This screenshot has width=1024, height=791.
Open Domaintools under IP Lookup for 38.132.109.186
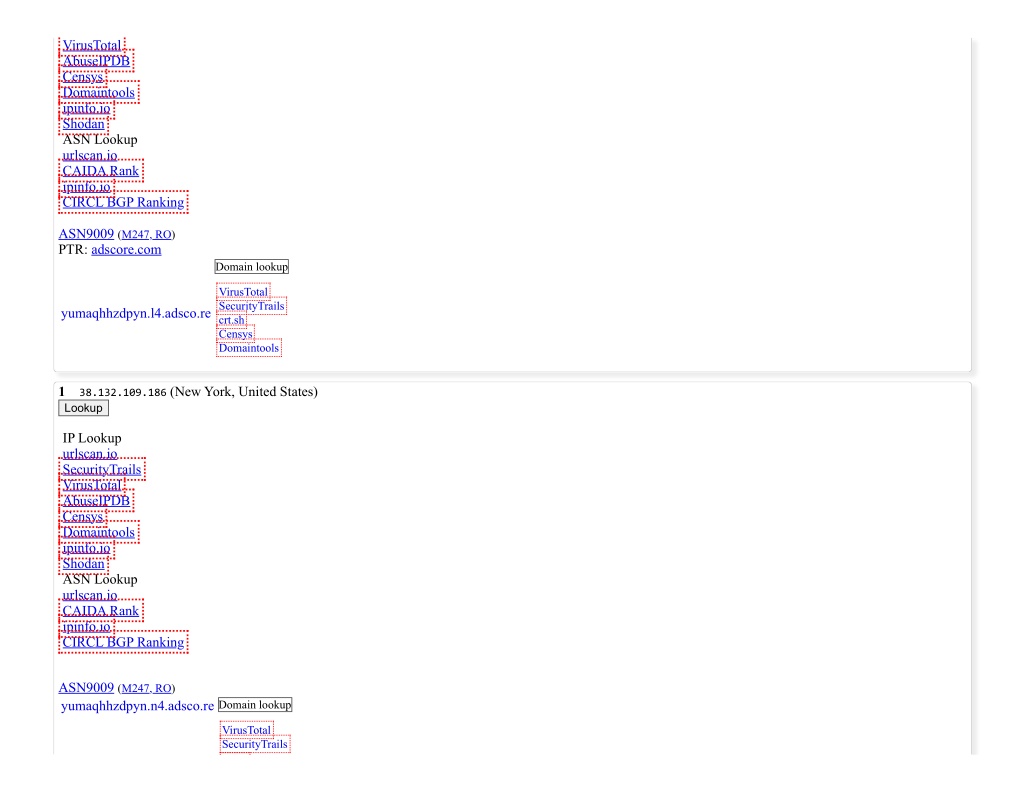tap(99, 532)
